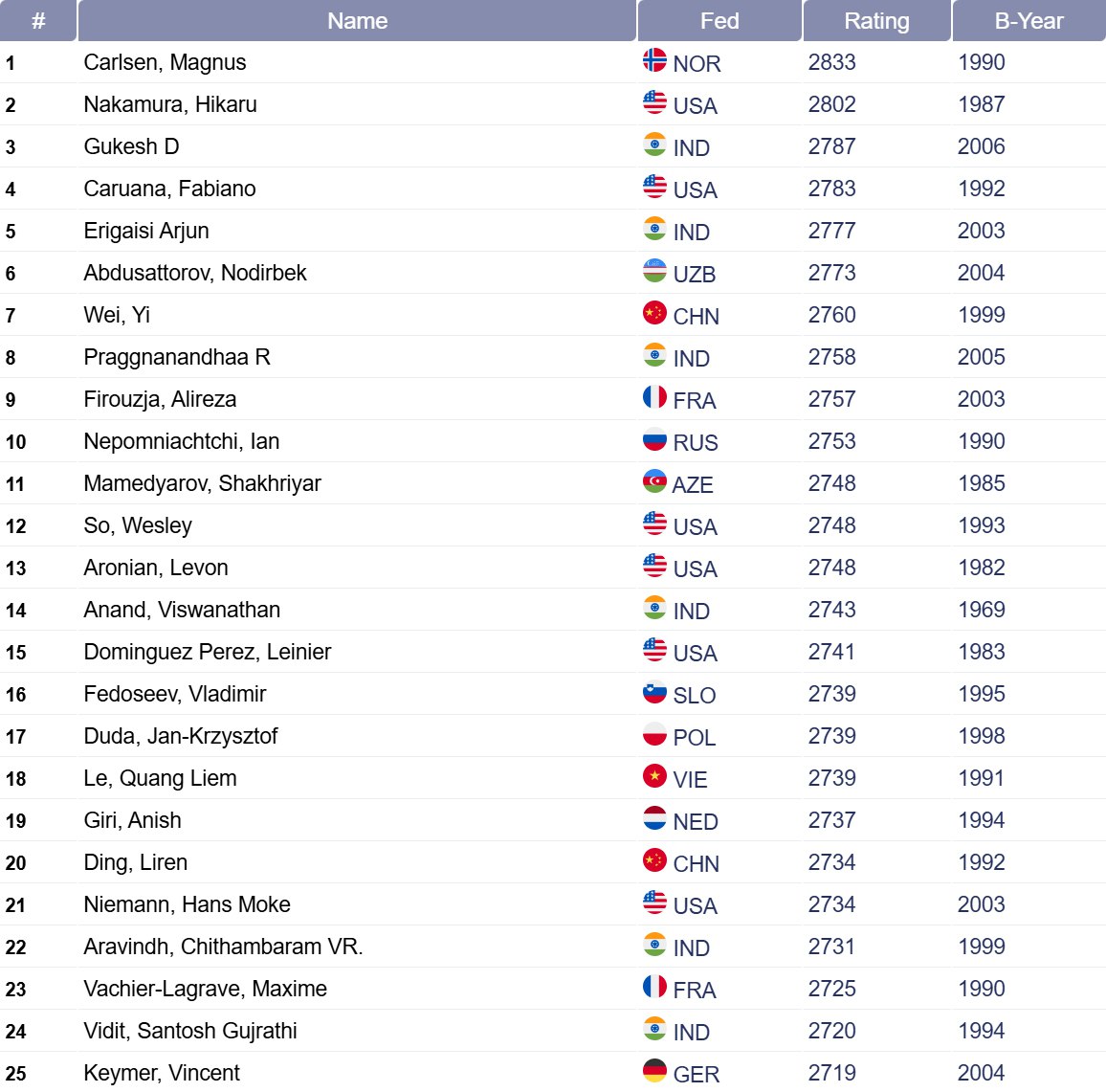Click Ding, Liren's rating 2734
The height and width of the screenshot is (1092, 1106).
tap(831, 862)
